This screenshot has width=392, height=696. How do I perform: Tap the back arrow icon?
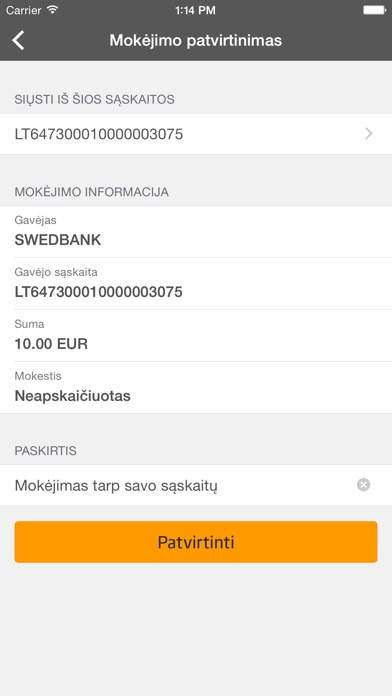pyautogui.click(x=18, y=40)
